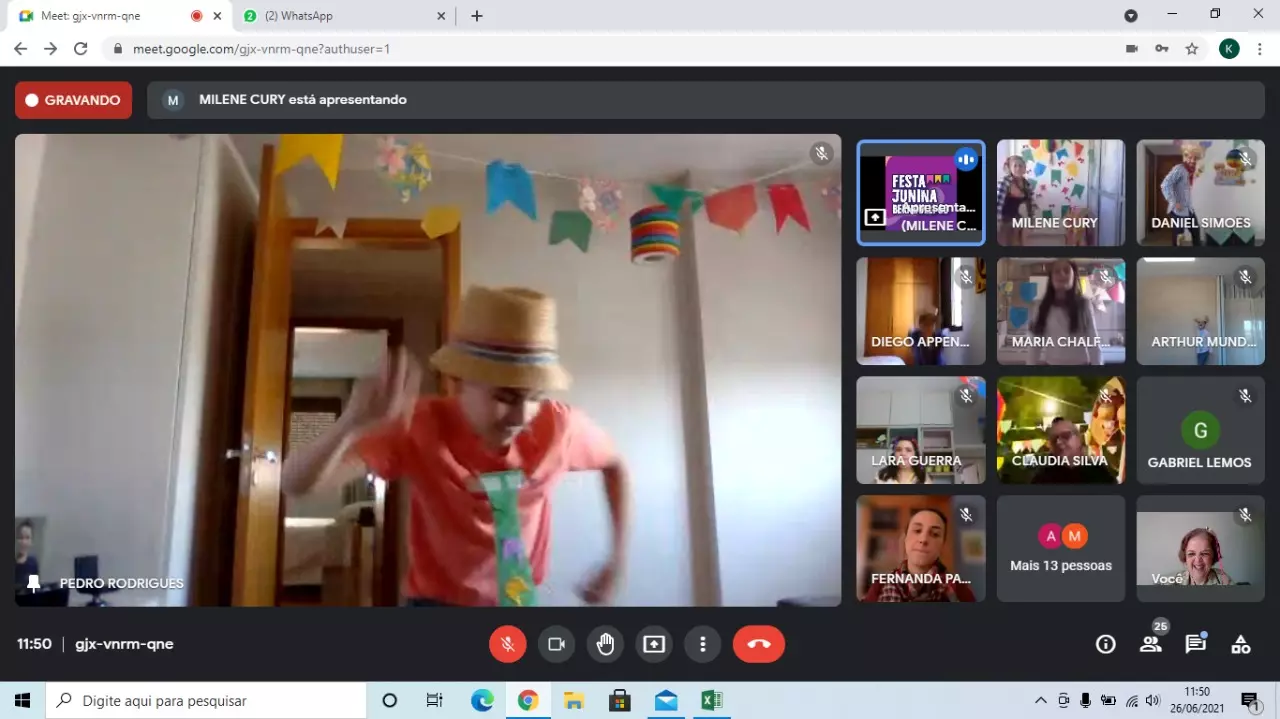Click the MILENE CURY presentation thumbnail
1280x719 pixels.
pos(920,193)
